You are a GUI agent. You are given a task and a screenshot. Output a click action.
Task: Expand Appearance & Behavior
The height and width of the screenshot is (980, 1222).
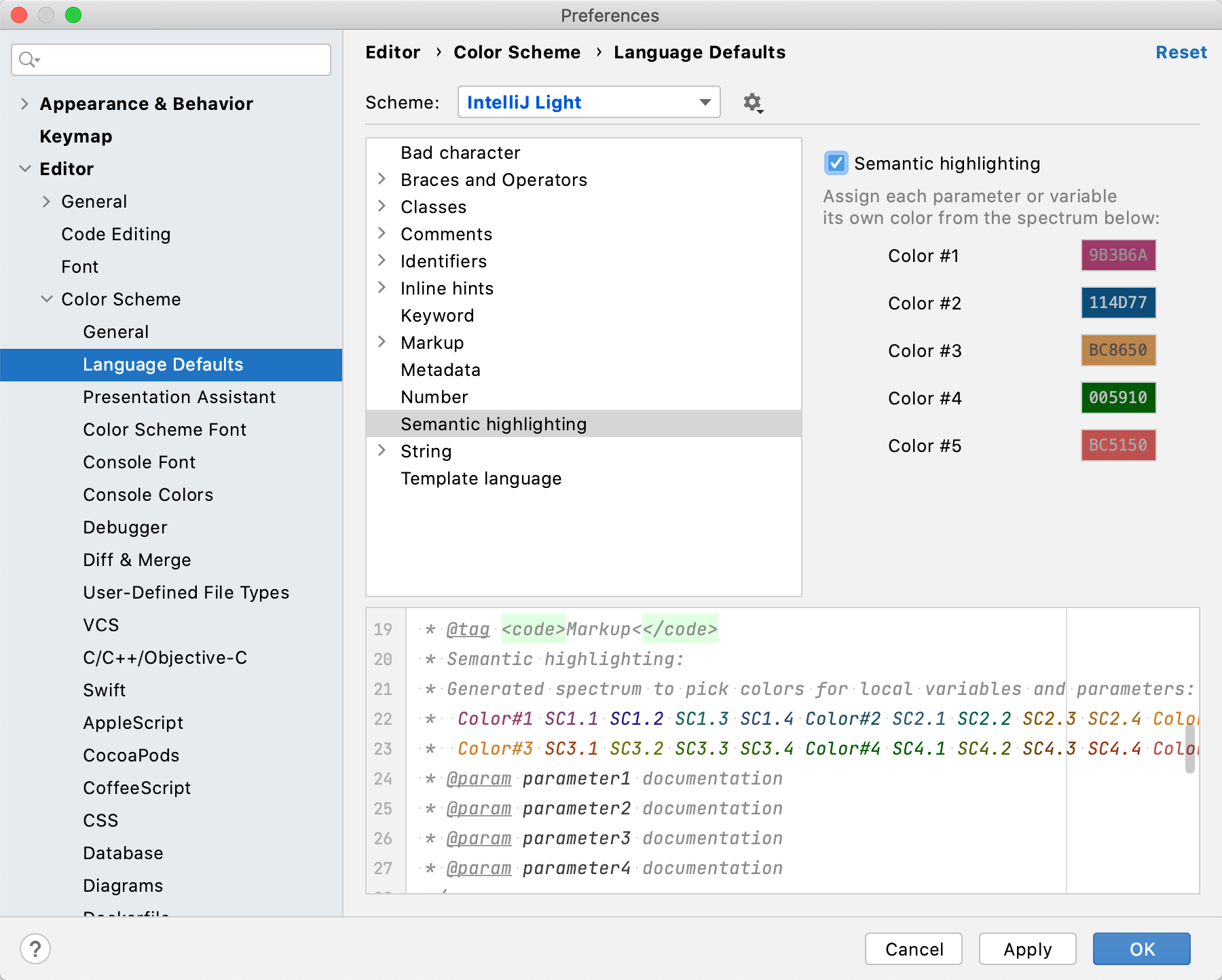pyautogui.click(x=25, y=103)
